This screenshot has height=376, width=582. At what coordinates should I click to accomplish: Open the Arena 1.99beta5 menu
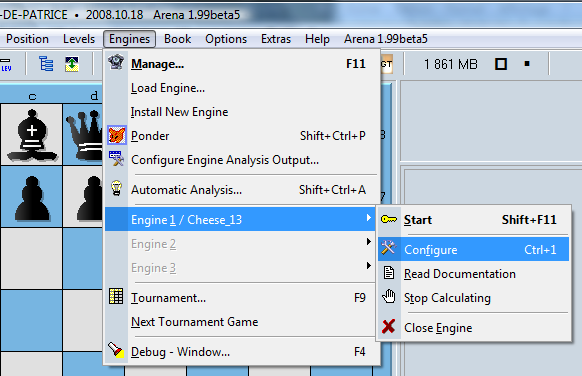tap(386, 39)
